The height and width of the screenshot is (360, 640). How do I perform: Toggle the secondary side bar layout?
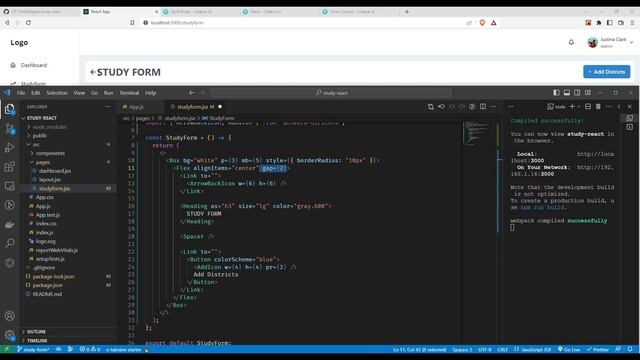point(577,93)
